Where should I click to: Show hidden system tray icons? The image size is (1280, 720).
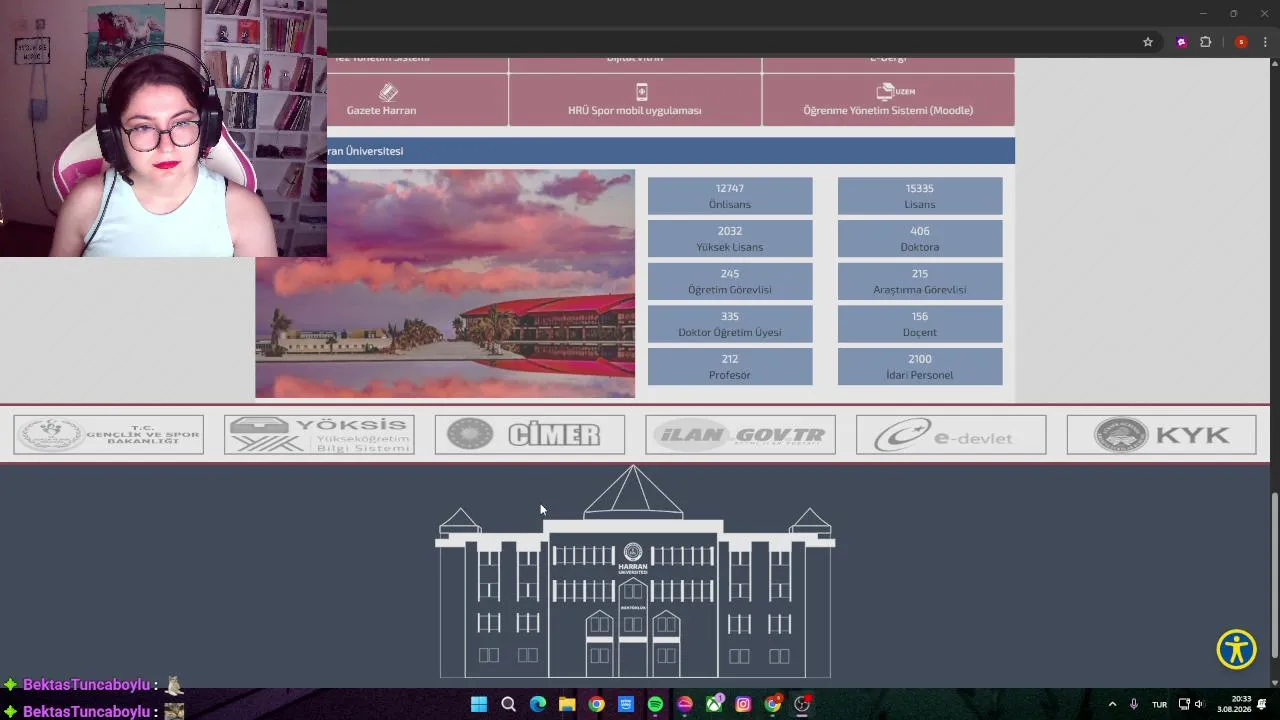click(x=1112, y=704)
